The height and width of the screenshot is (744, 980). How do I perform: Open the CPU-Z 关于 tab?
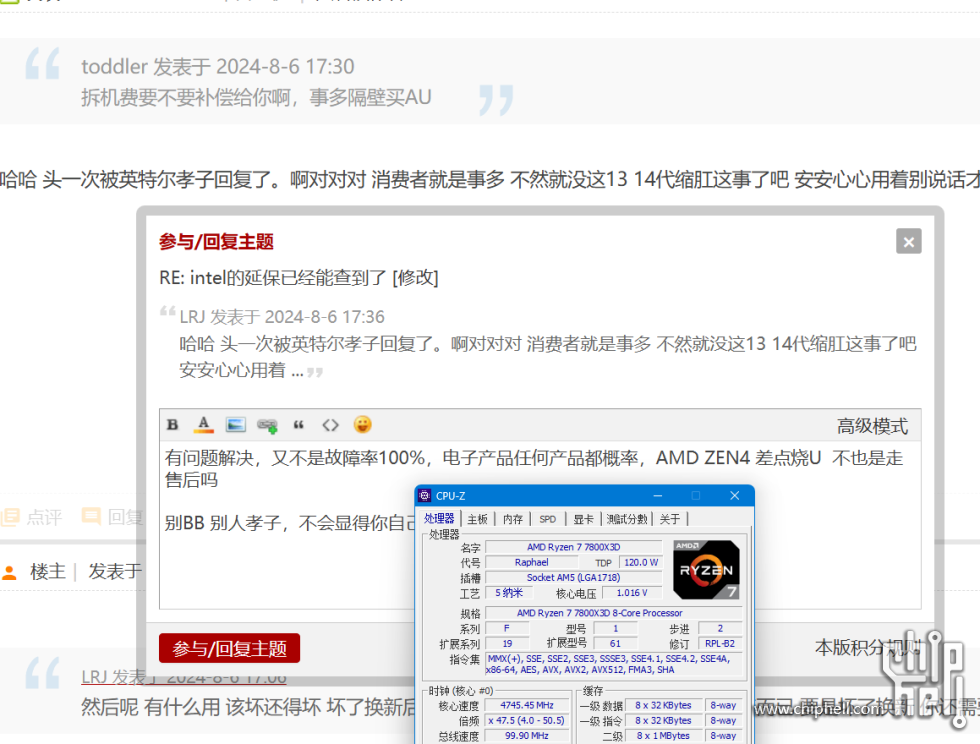coord(669,519)
